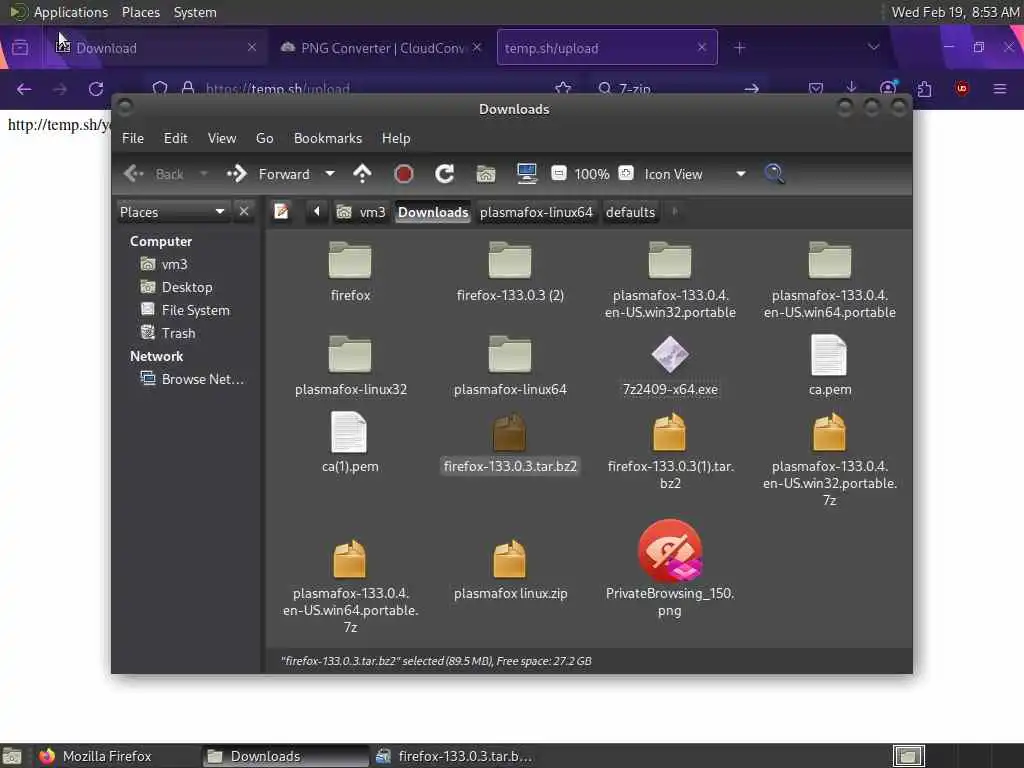Select the firefox-133.0.3 (2) folder

510,272
